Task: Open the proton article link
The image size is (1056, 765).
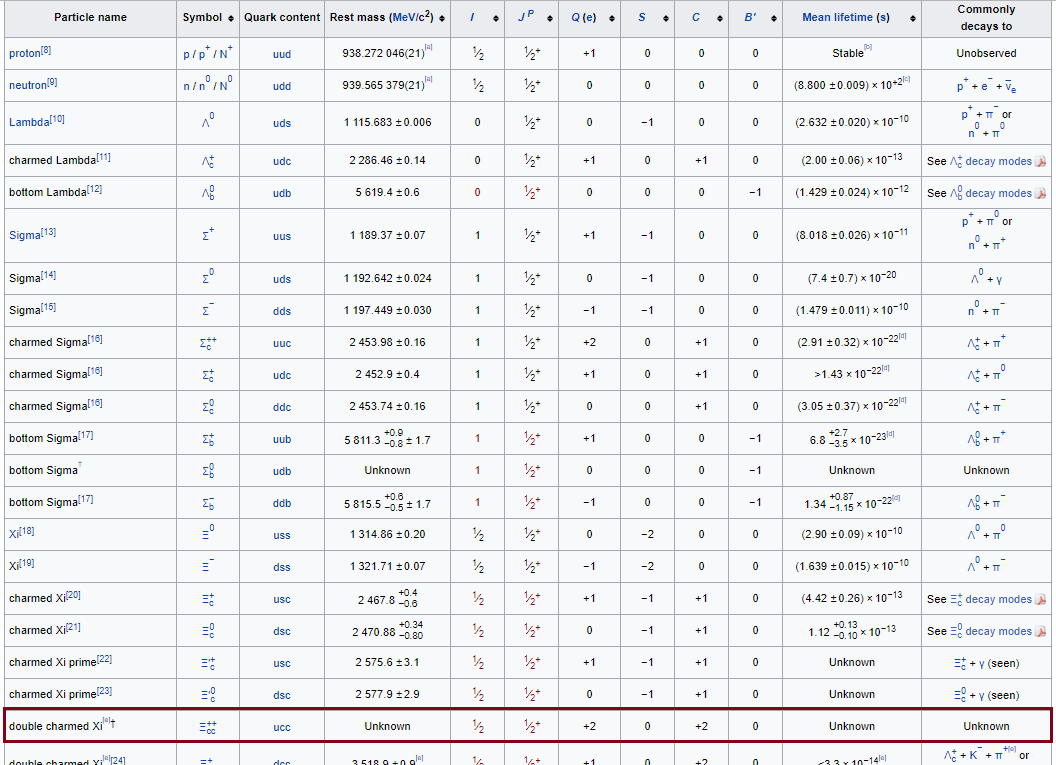Action: click(x=24, y=54)
